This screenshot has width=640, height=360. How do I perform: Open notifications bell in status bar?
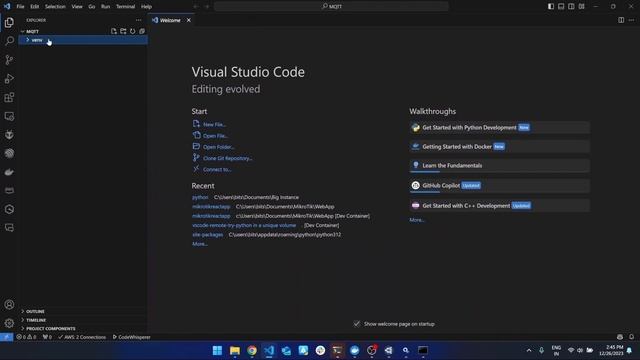(631, 337)
